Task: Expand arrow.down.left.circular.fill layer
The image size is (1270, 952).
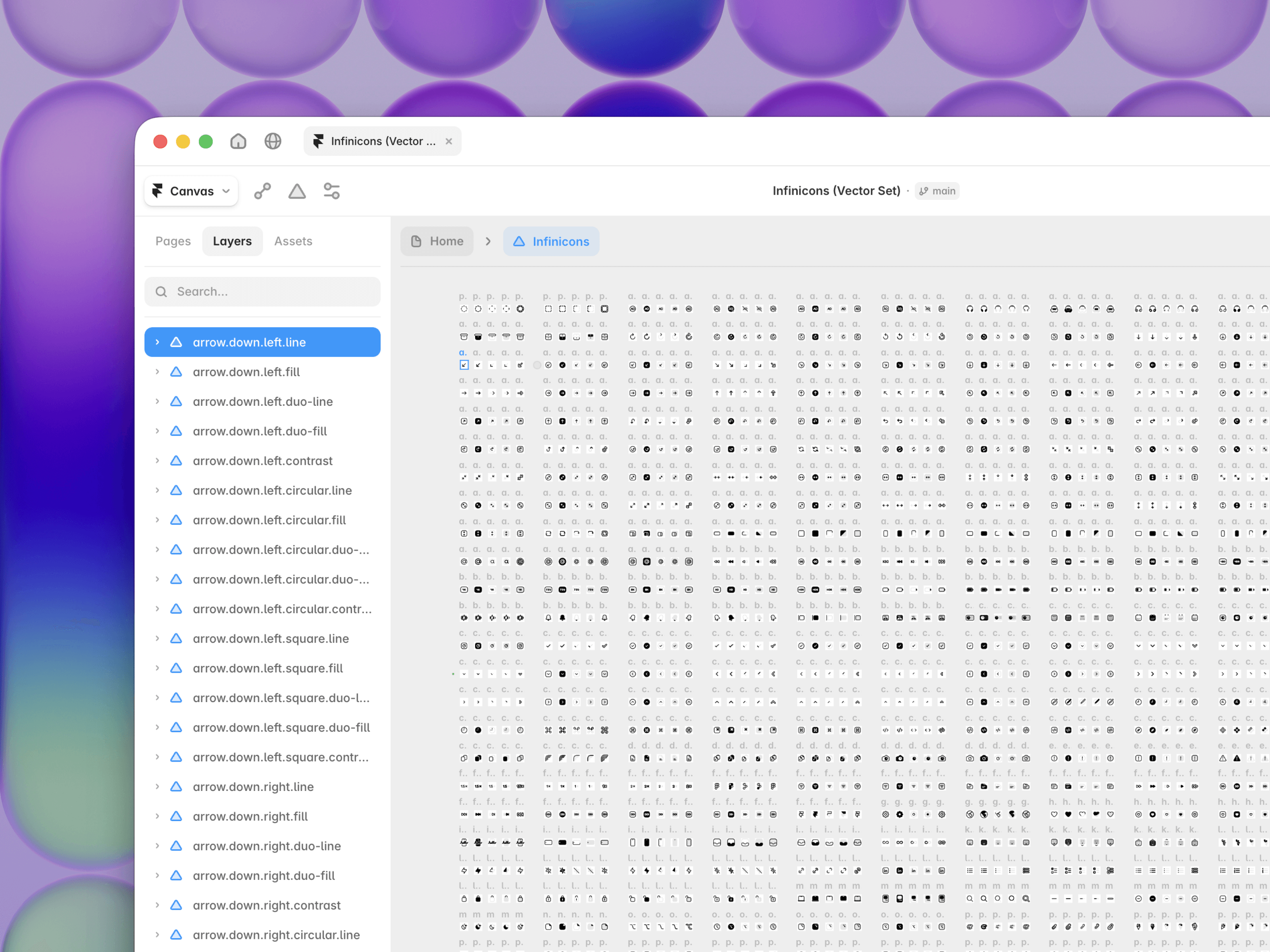Action: (x=157, y=520)
